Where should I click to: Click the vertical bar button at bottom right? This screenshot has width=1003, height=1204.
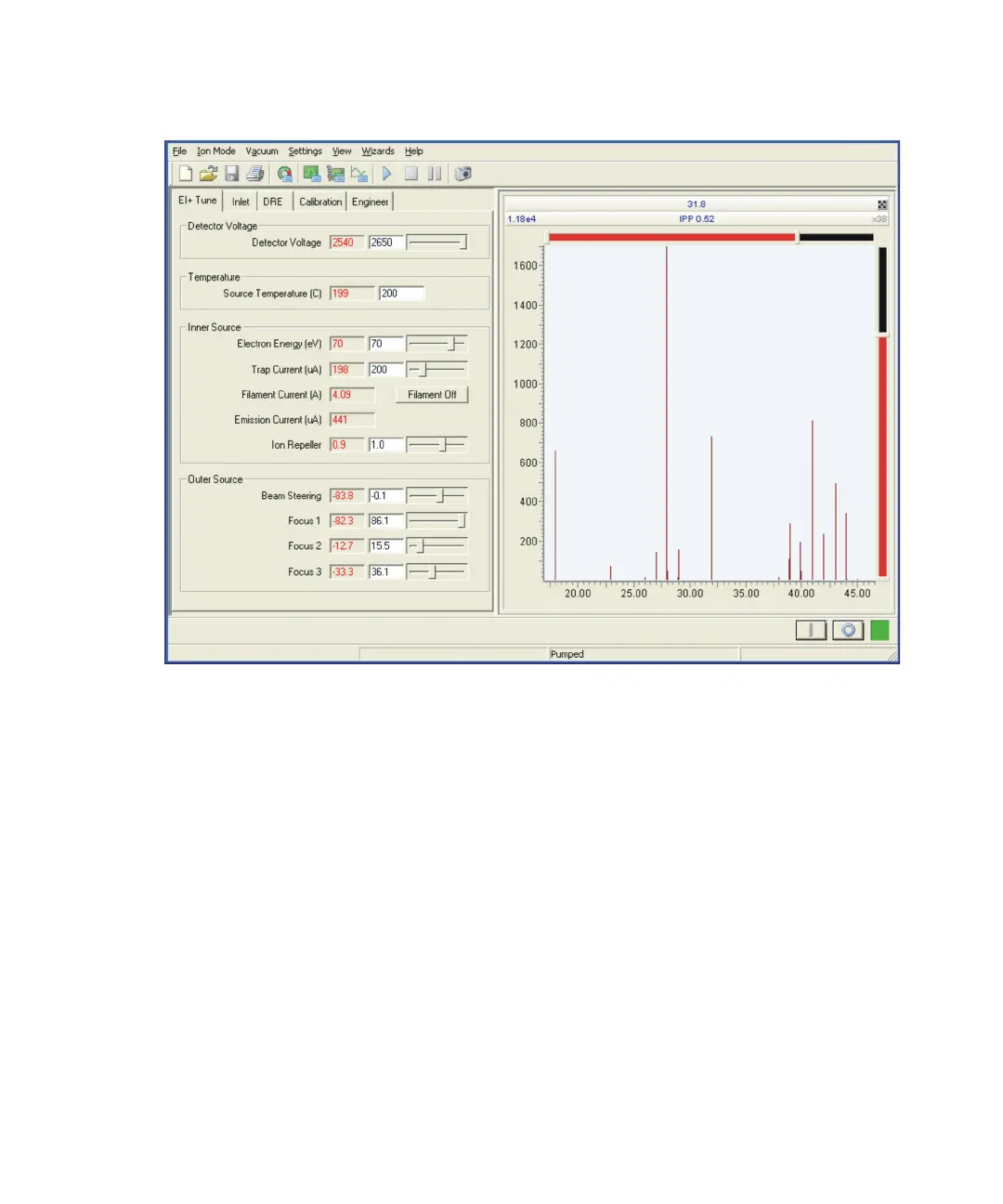[x=811, y=631]
